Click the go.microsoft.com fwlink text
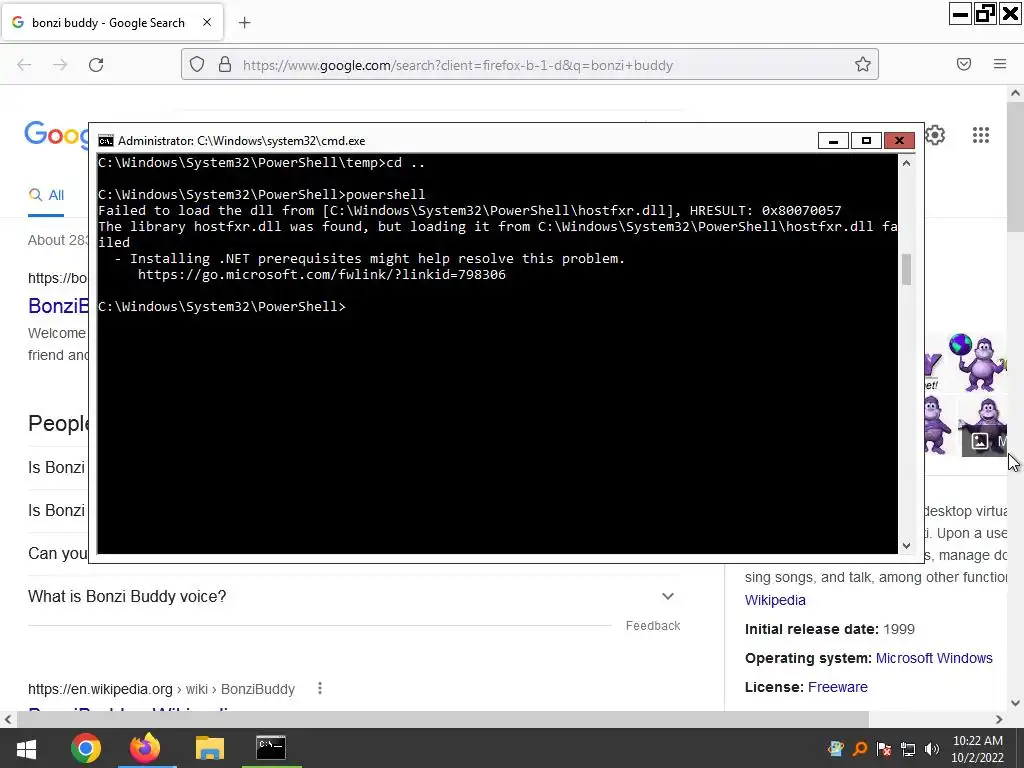 pos(321,275)
